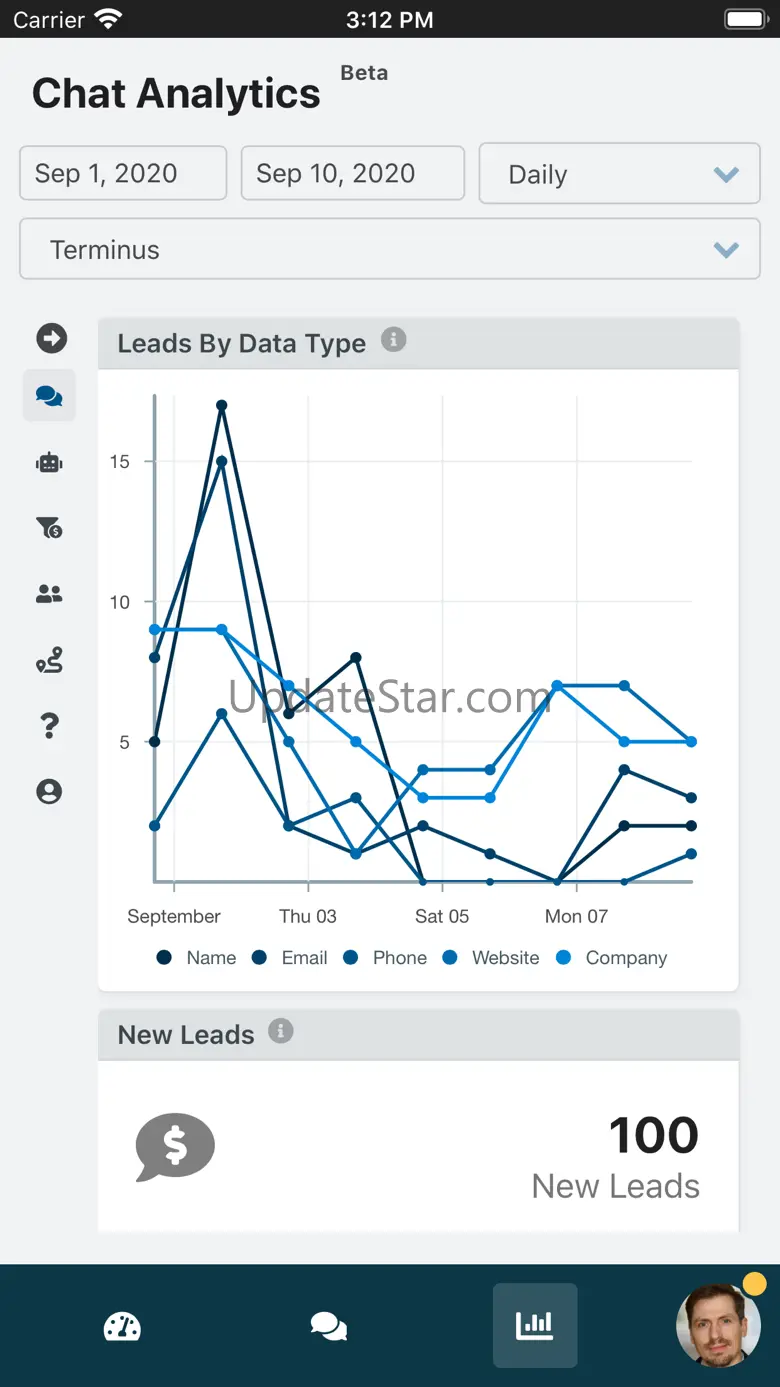Open the Daily interval dropdown
The width and height of the screenshot is (780, 1387).
pos(620,174)
